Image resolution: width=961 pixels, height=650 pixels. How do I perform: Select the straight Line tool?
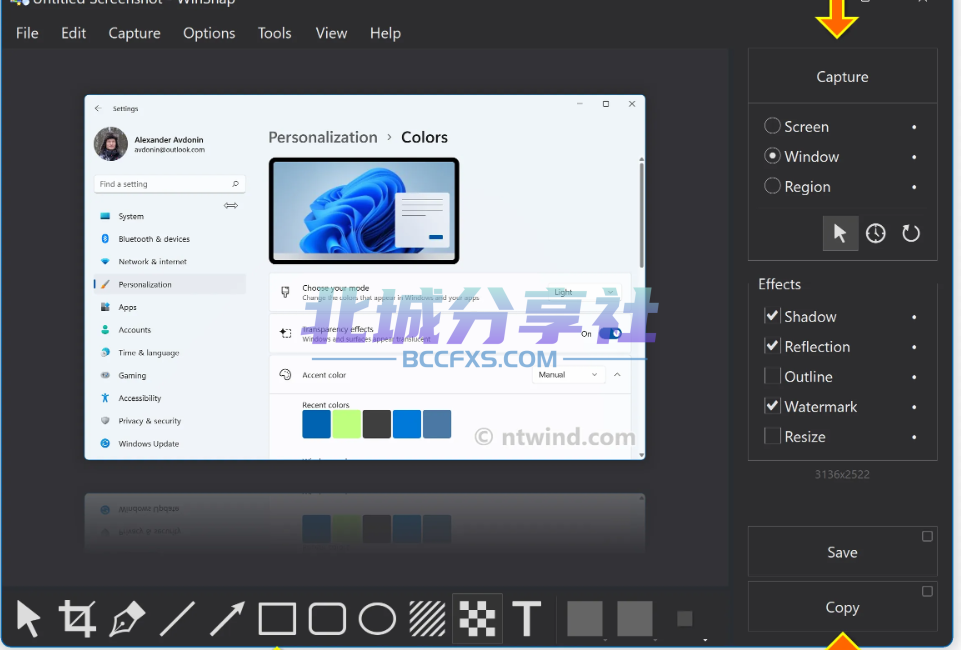point(177,618)
